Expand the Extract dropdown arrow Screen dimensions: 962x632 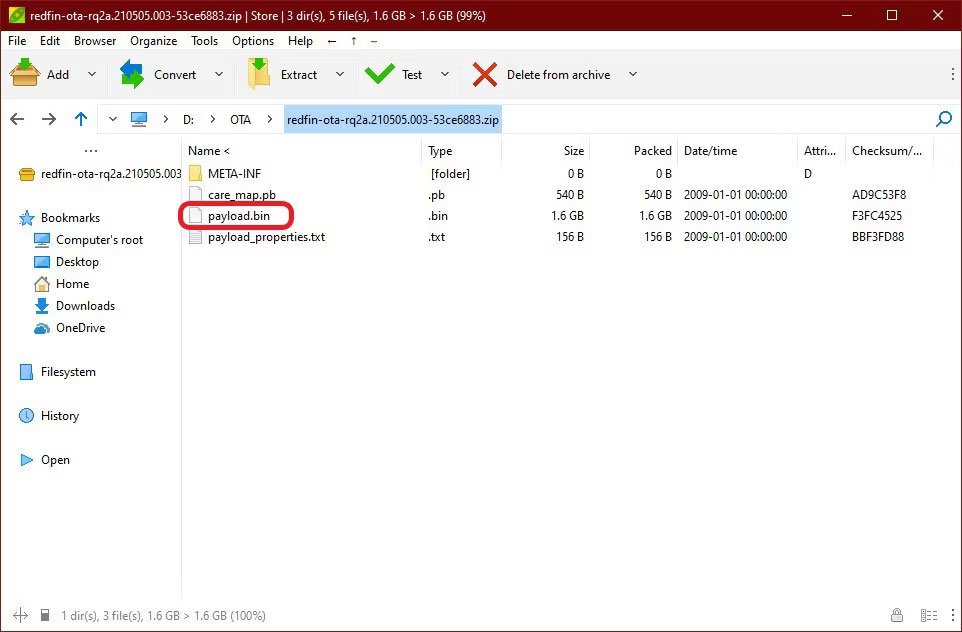click(x=340, y=74)
